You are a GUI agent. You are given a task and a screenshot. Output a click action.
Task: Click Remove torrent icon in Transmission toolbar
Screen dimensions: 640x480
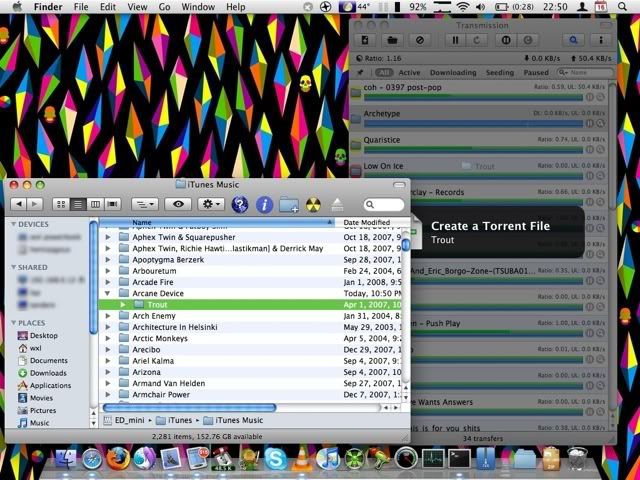[x=419, y=40]
